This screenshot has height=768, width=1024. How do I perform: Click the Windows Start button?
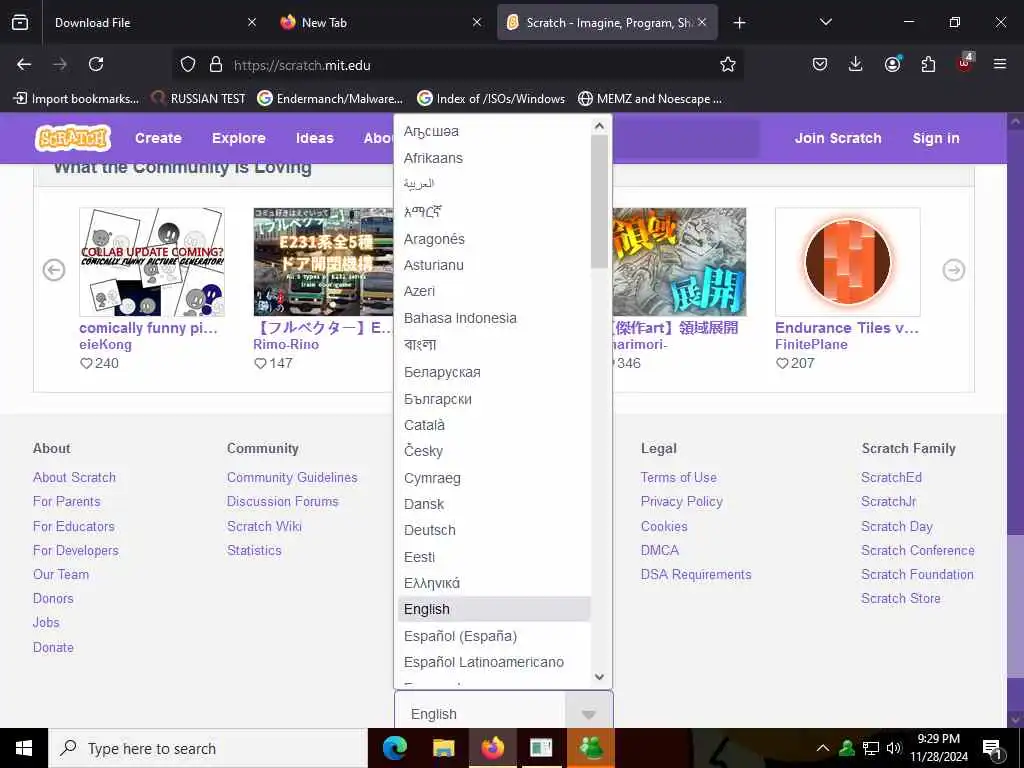click(x=24, y=748)
